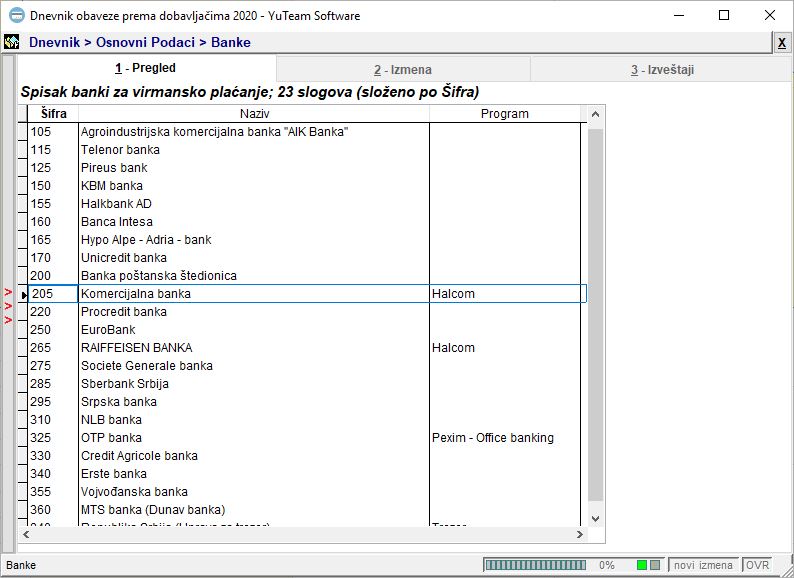Click scroll down arrow of the bank list
The height and width of the screenshot is (578, 794).
click(596, 519)
